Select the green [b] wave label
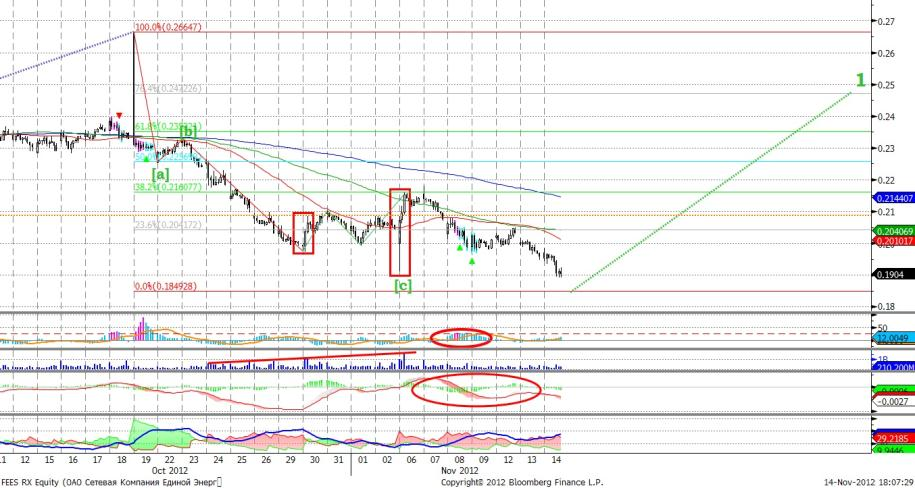Image resolution: width=915 pixels, height=488 pixels. point(188,131)
